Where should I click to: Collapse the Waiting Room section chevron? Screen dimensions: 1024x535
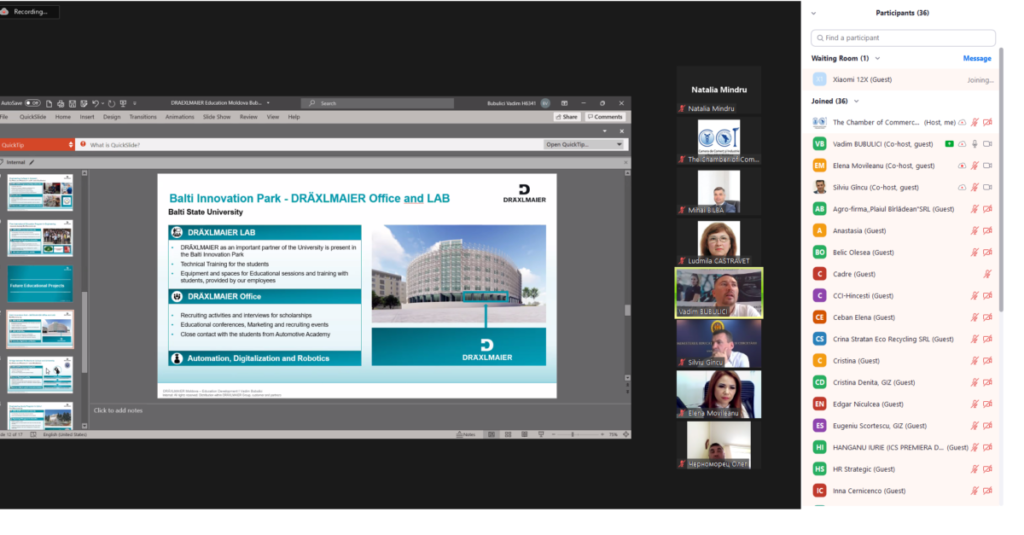(x=878, y=58)
